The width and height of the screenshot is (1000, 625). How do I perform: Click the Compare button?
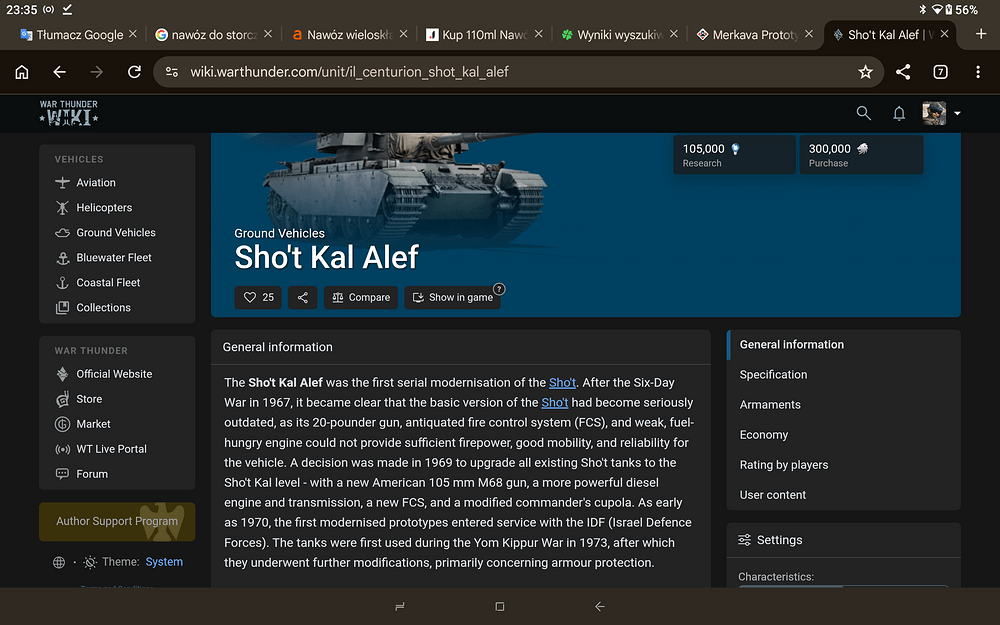click(x=361, y=297)
